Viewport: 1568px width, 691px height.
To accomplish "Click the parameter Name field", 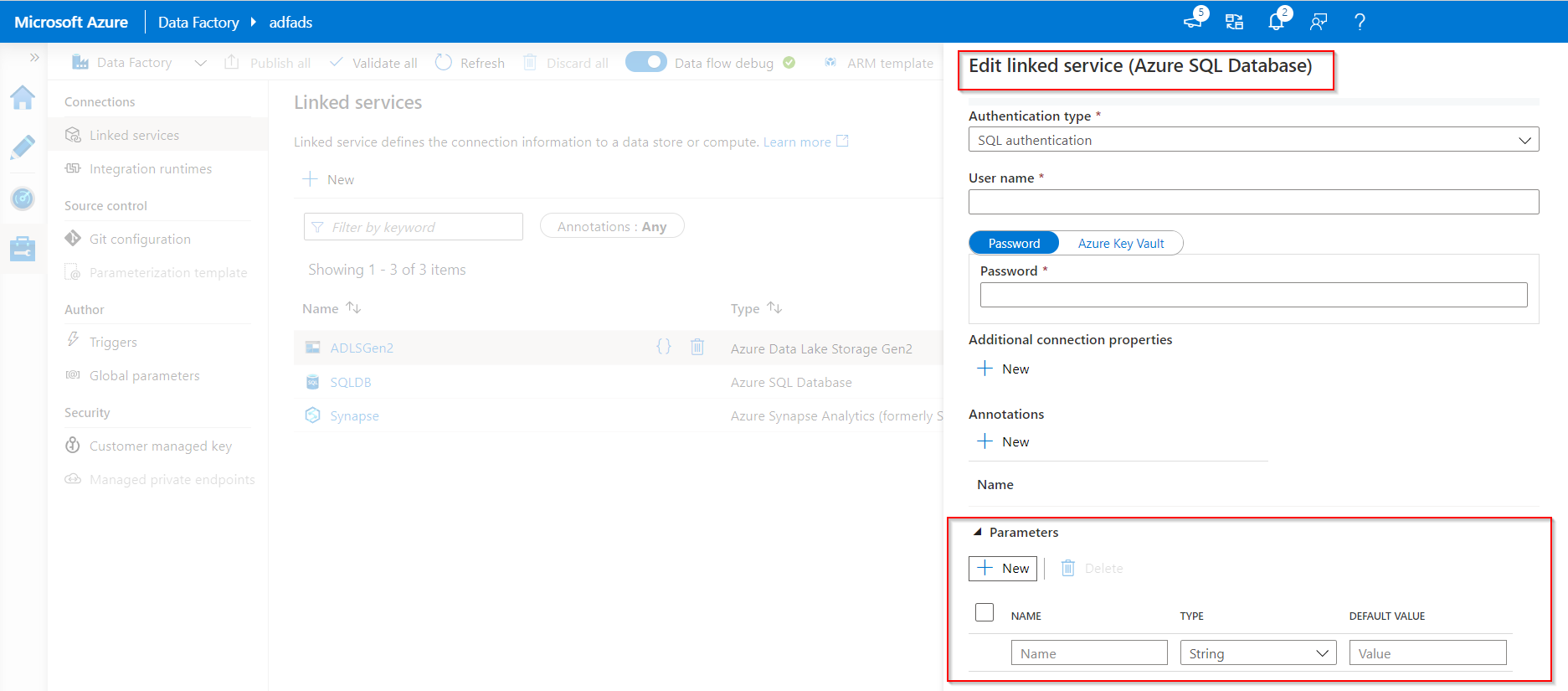I will (x=1089, y=652).
